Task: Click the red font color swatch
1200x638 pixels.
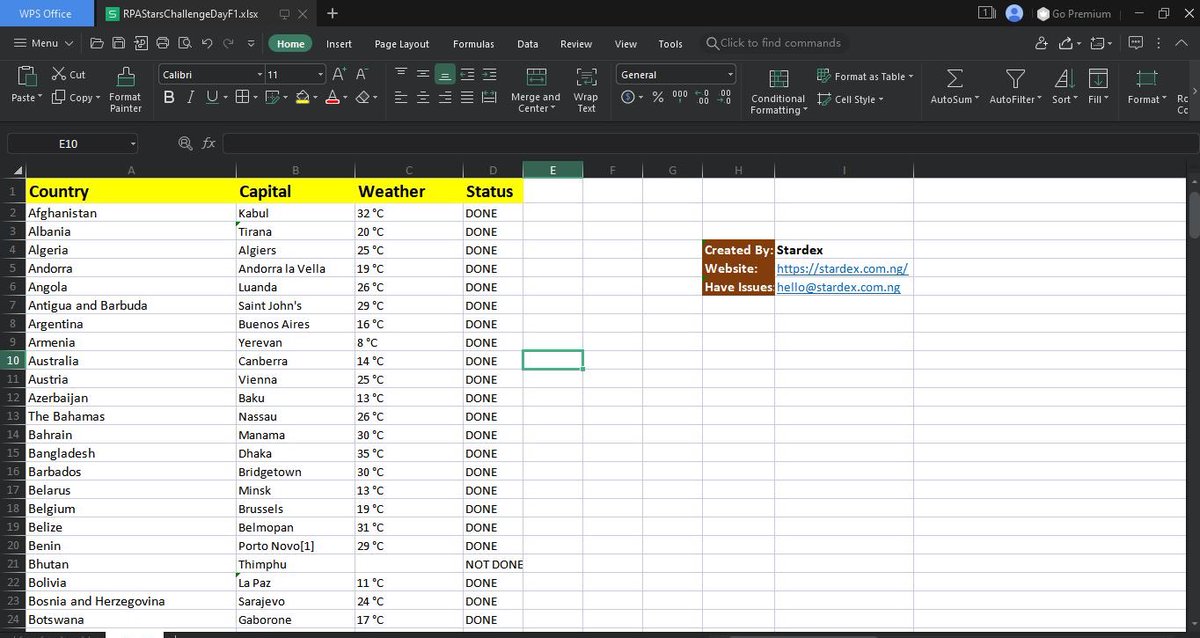Action: [333, 98]
